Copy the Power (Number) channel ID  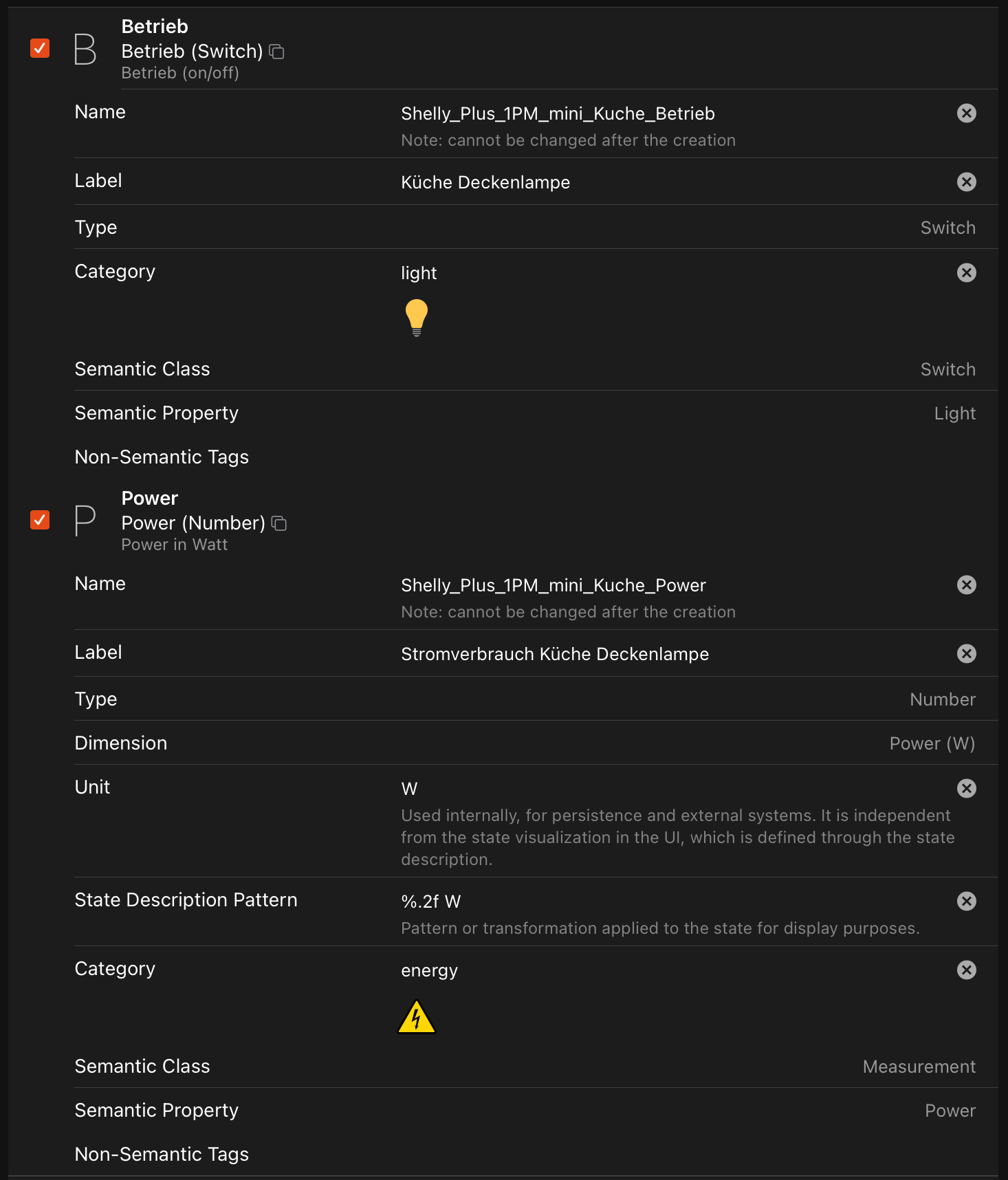point(278,523)
